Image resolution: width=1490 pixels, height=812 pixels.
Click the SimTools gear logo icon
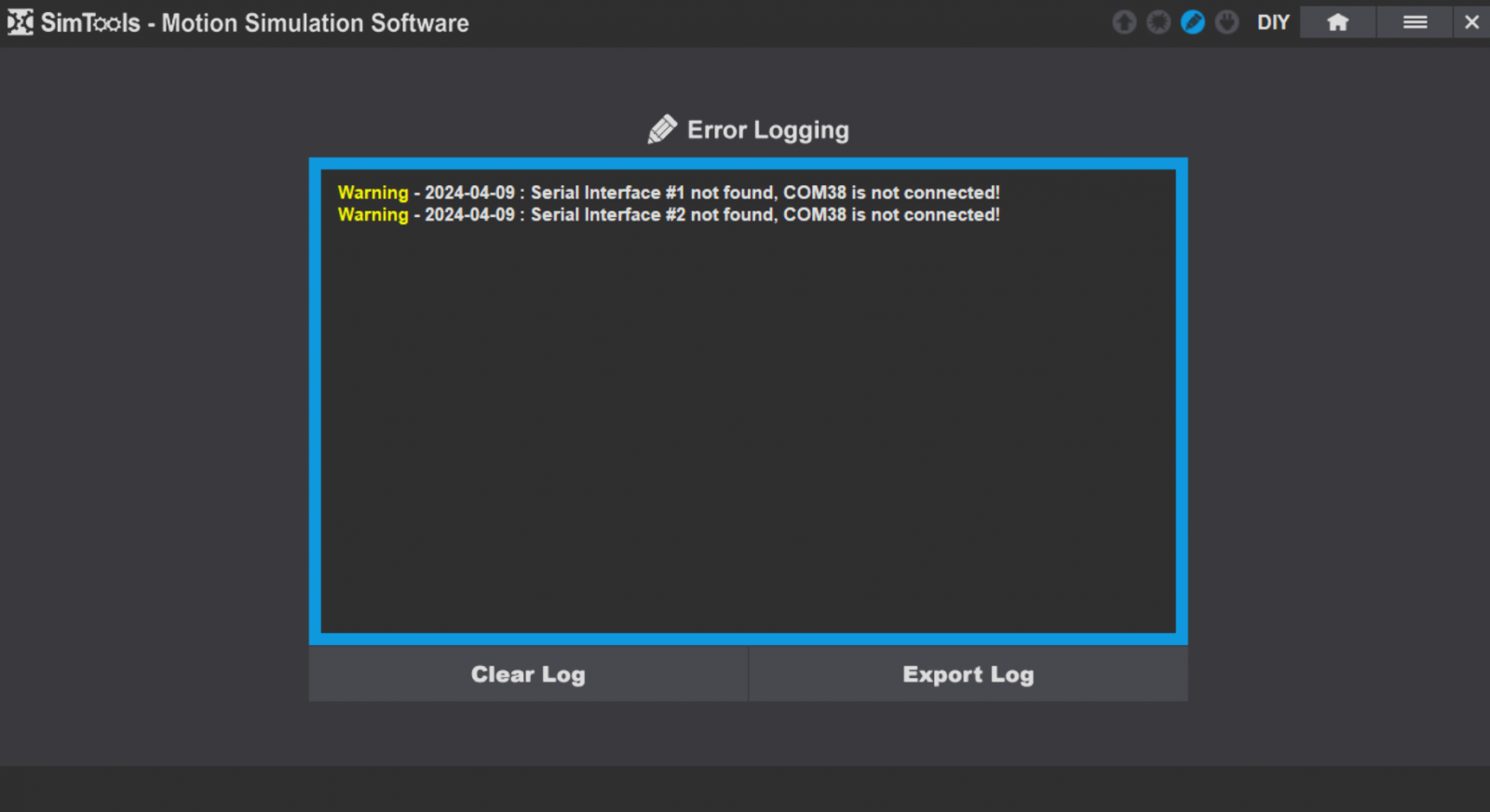tap(20, 22)
